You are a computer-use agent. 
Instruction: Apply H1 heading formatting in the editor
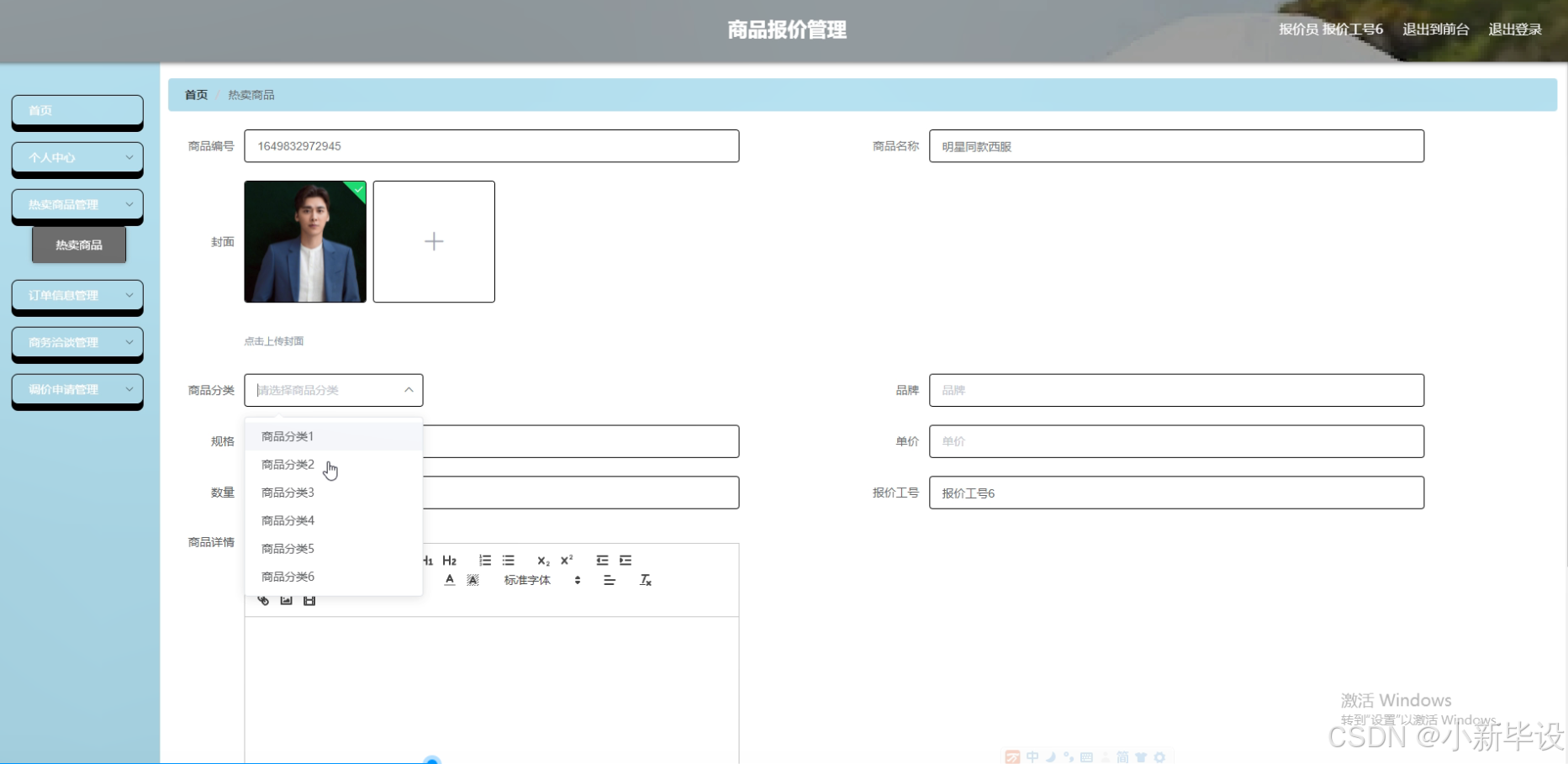click(x=426, y=560)
